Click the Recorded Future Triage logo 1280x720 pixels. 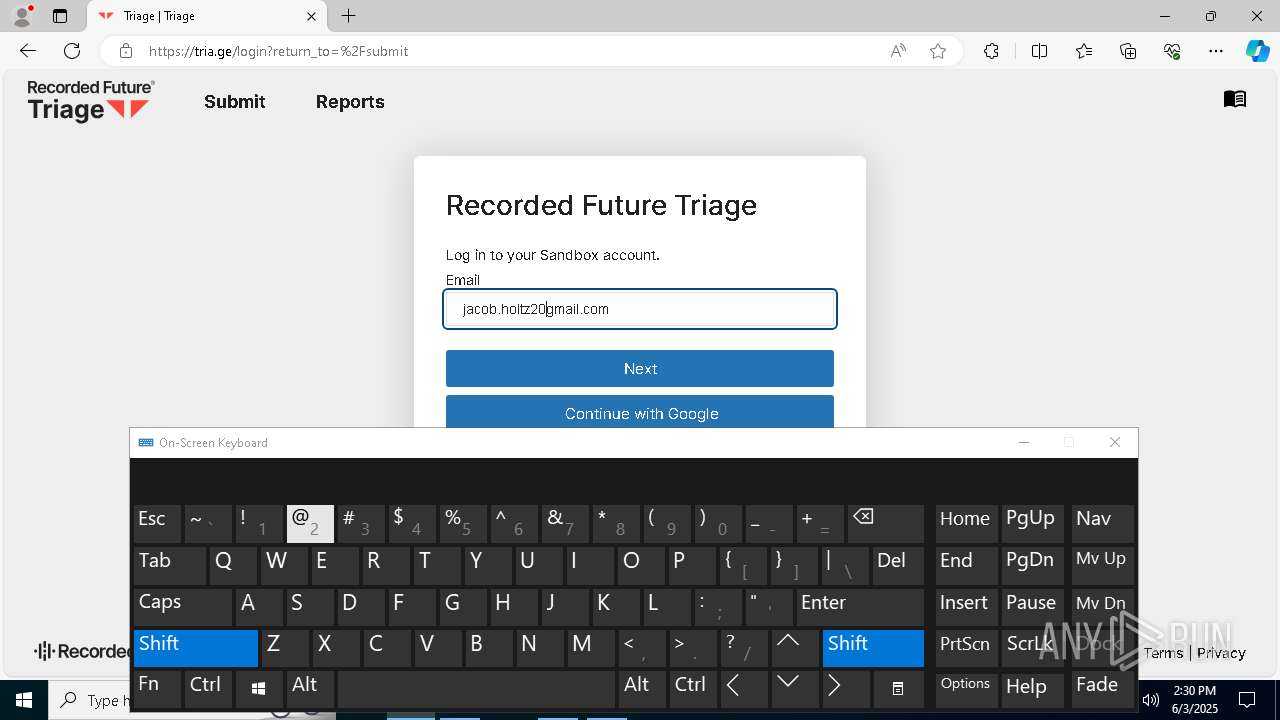click(91, 101)
